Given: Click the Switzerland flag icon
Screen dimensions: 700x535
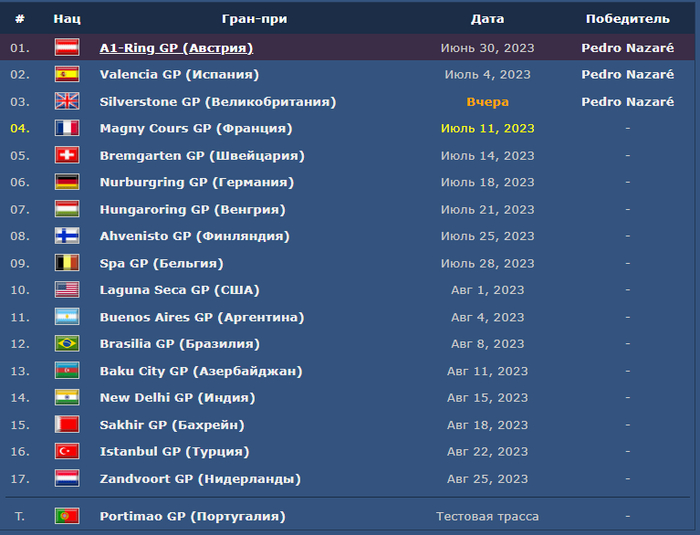Looking at the screenshot, I should [x=67, y=155].
